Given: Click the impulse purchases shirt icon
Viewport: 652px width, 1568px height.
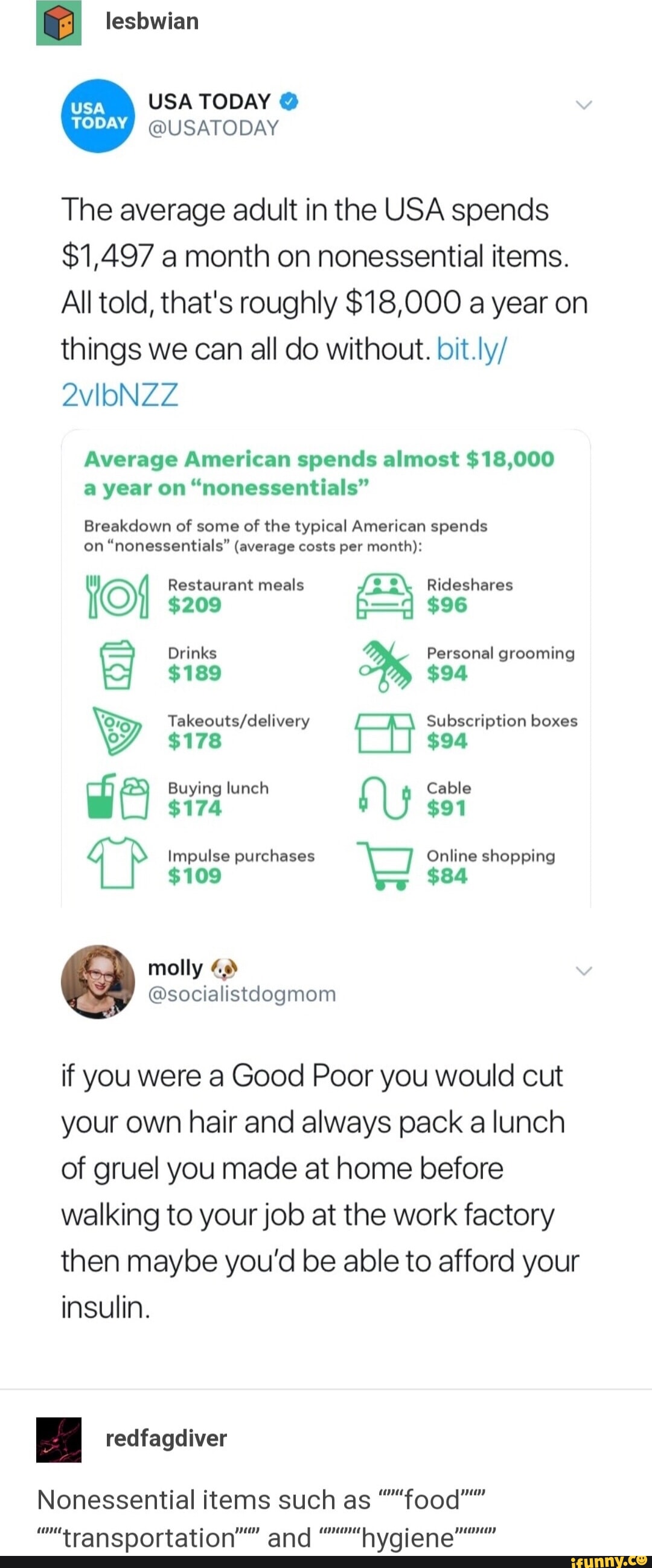Looking at the screenshot, I should [x=117, y=863].
